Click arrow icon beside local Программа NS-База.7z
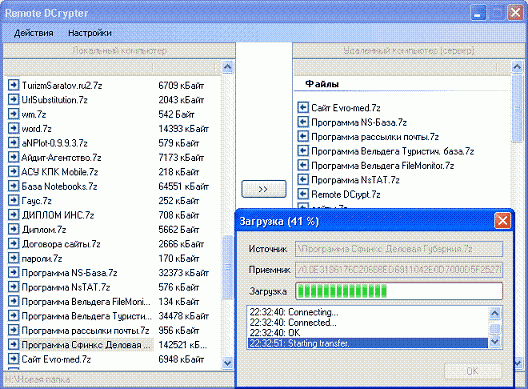Screen dimensions: 528x389 (13, 272)
